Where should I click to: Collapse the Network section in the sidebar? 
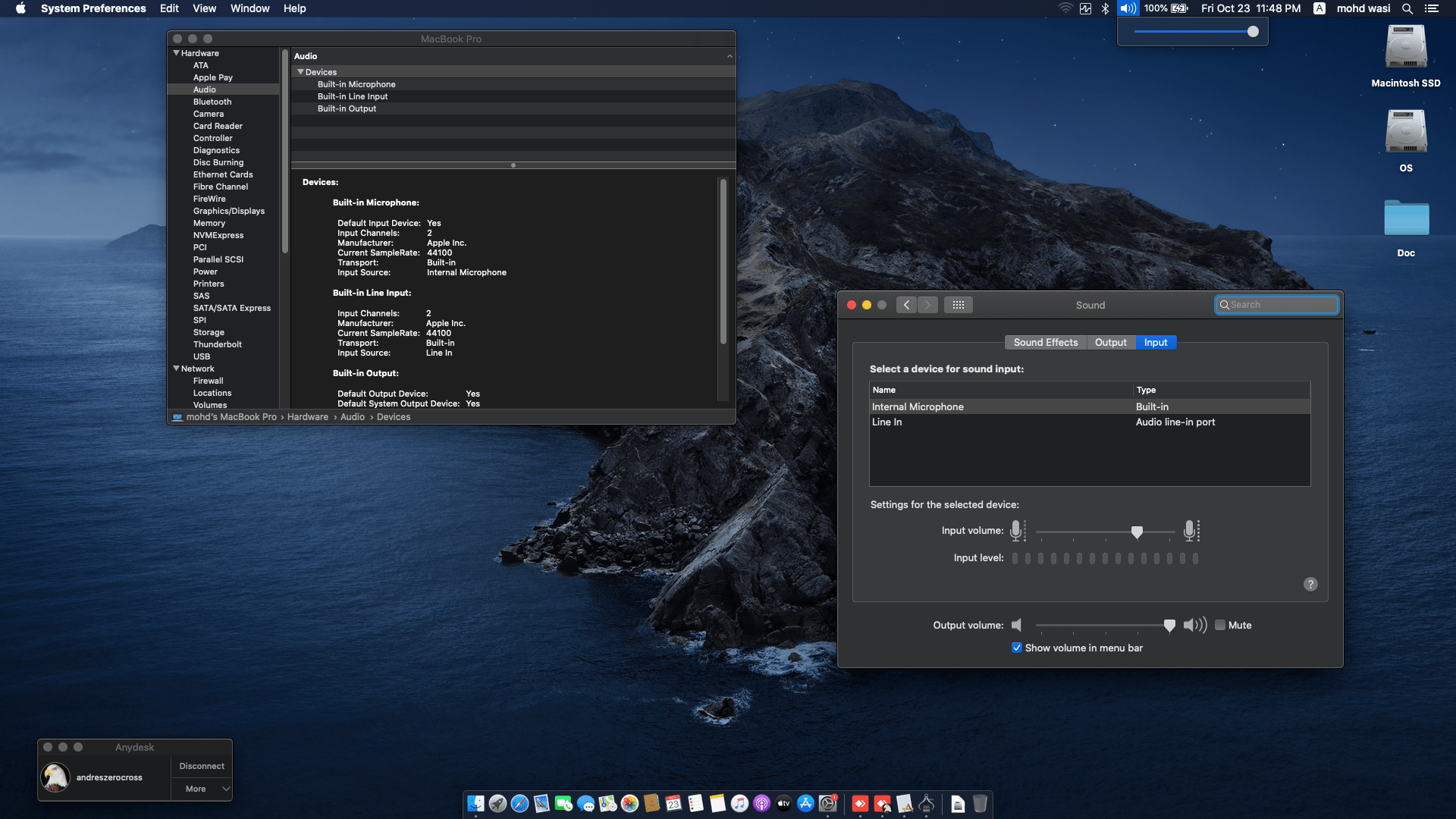177,369
